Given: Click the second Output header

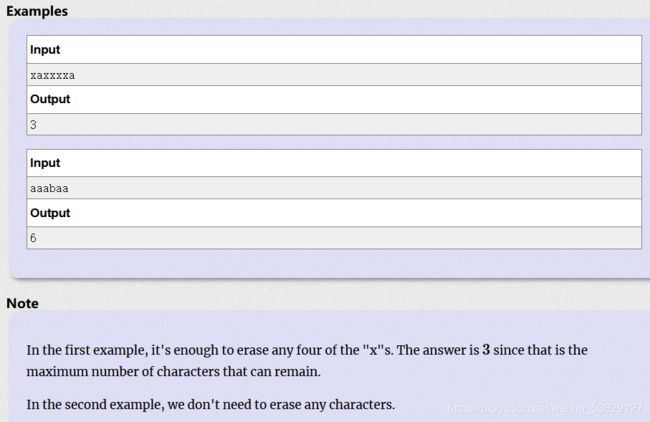Looking at the screenshot, I should (x=50, y=213).
